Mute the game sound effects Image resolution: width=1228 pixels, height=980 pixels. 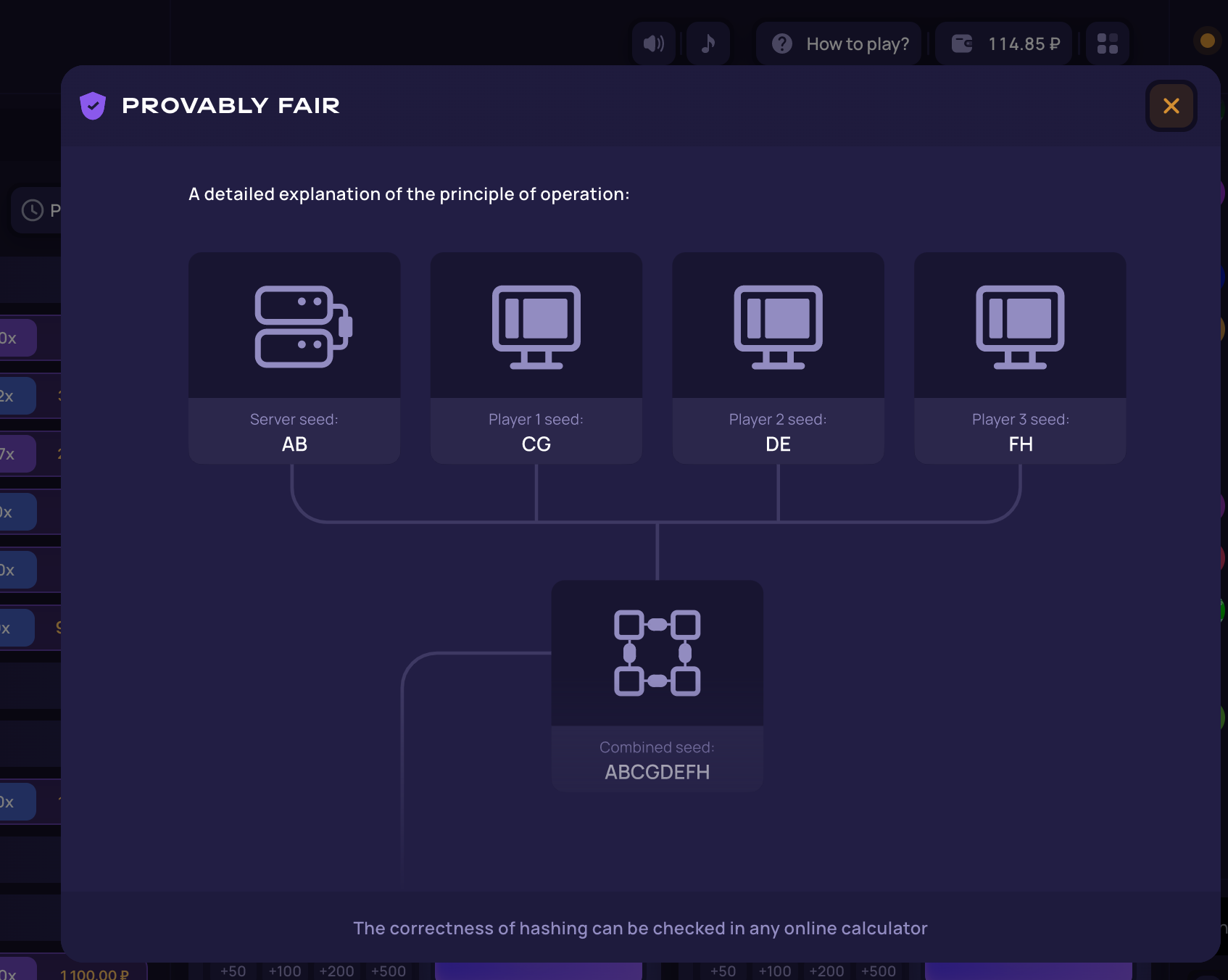[654, 43]
